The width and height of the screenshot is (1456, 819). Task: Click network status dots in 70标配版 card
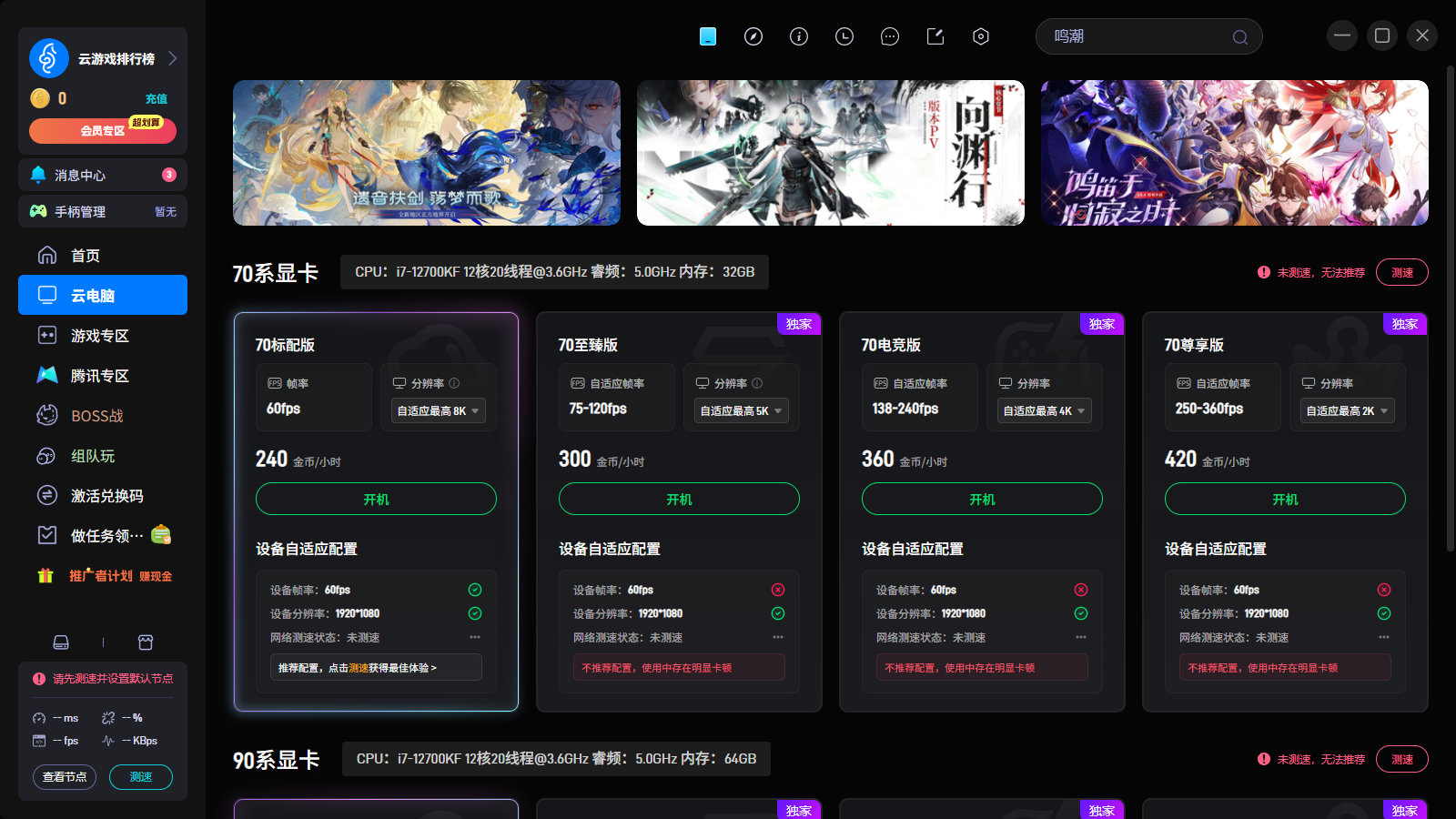click(x=475, y=637)
